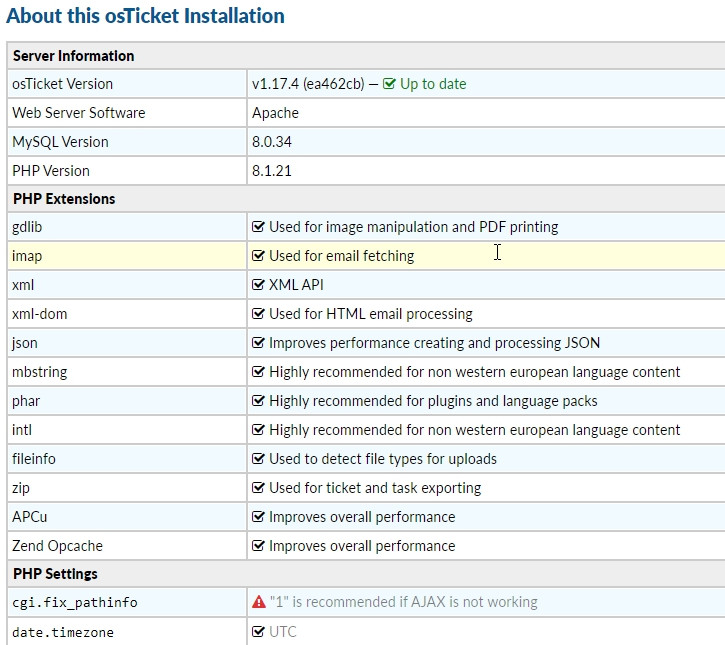Click the MySQL Version label
Viewport: 725px width, 645px height.
[60, 142]
